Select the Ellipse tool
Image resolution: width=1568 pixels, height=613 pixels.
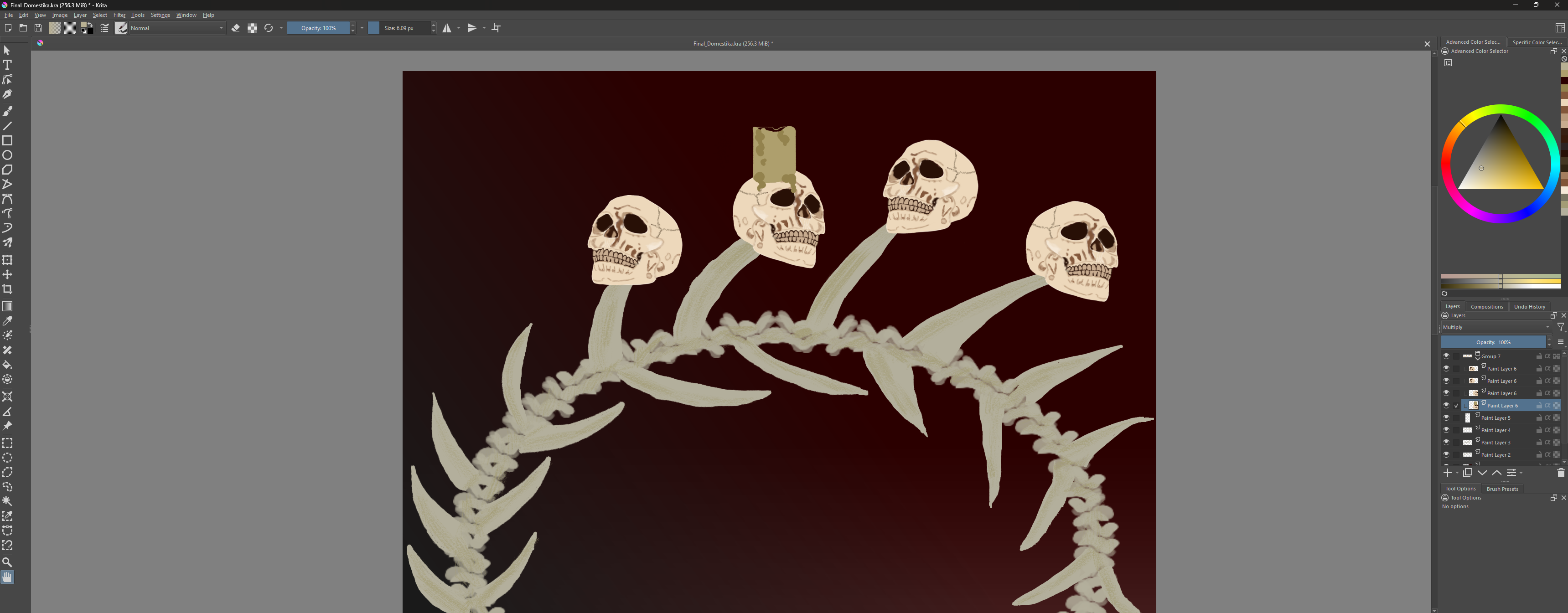pos(7,155)
